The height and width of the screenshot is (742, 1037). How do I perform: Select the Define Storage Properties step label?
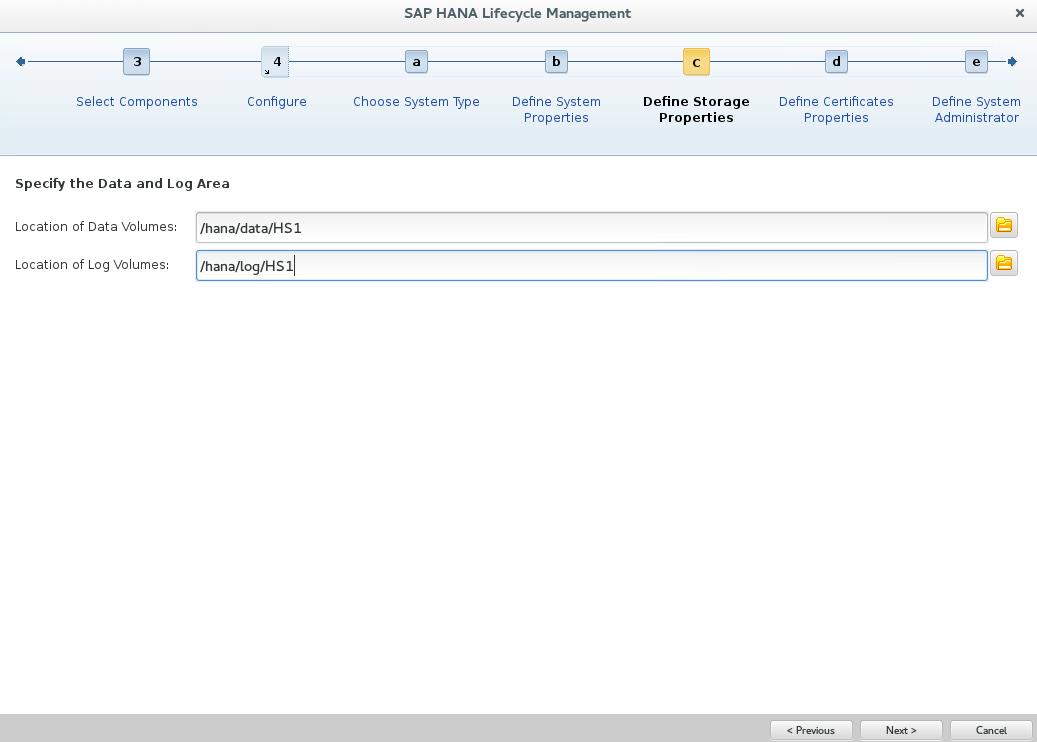696,109
